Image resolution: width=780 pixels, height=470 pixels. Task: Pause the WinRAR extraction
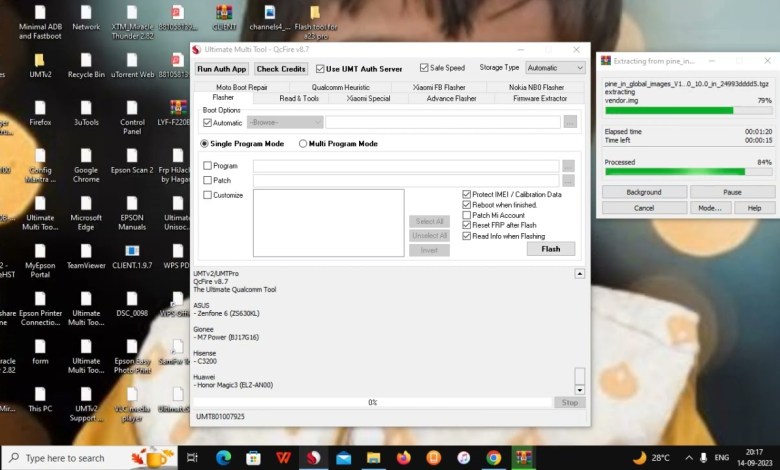coord(732,192)
